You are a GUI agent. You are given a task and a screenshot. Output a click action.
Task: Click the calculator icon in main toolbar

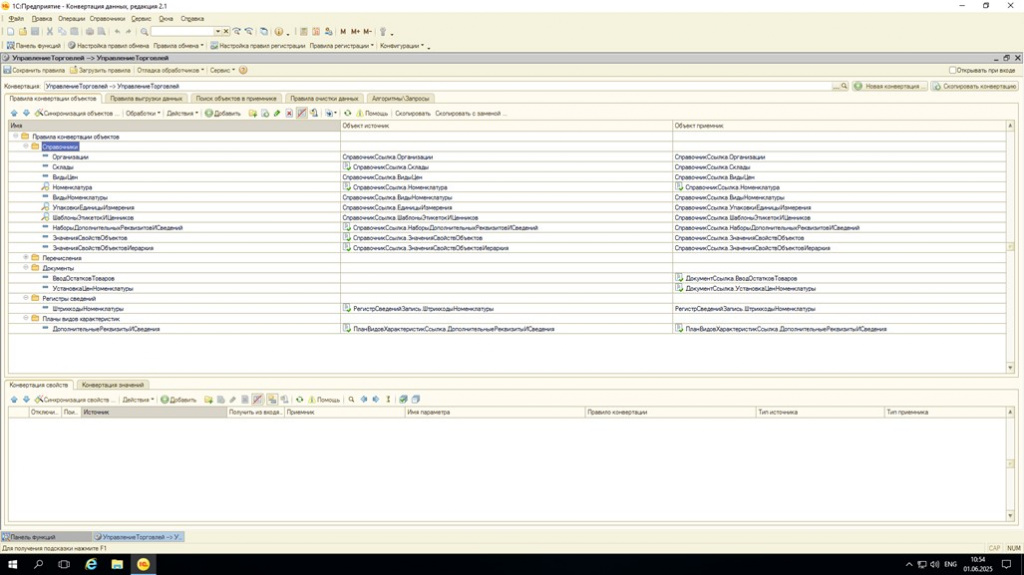[304, 31]
